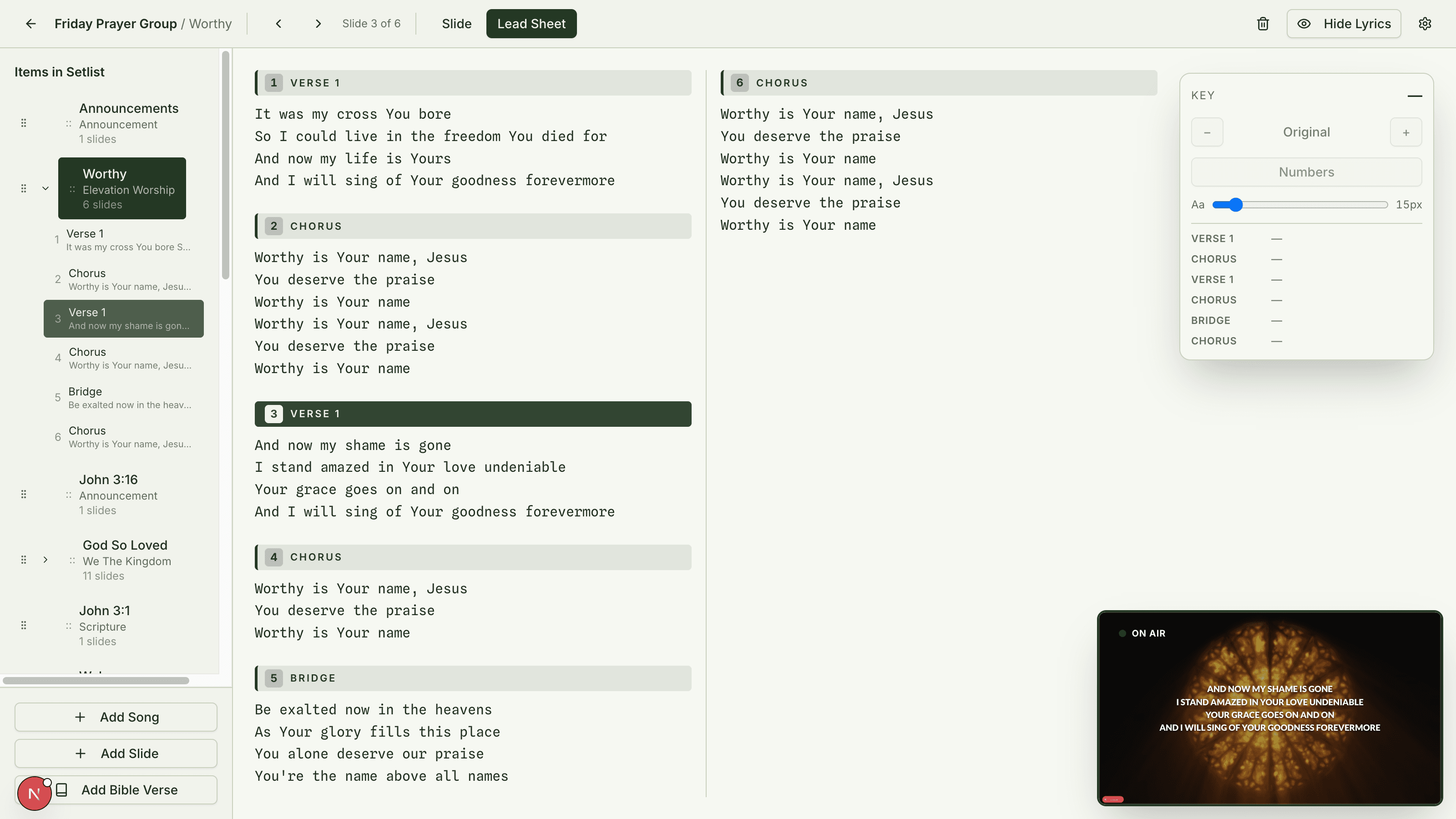Select slide 6 Chorus in sidebar
1456x819 pixels.
coord(123,437)
